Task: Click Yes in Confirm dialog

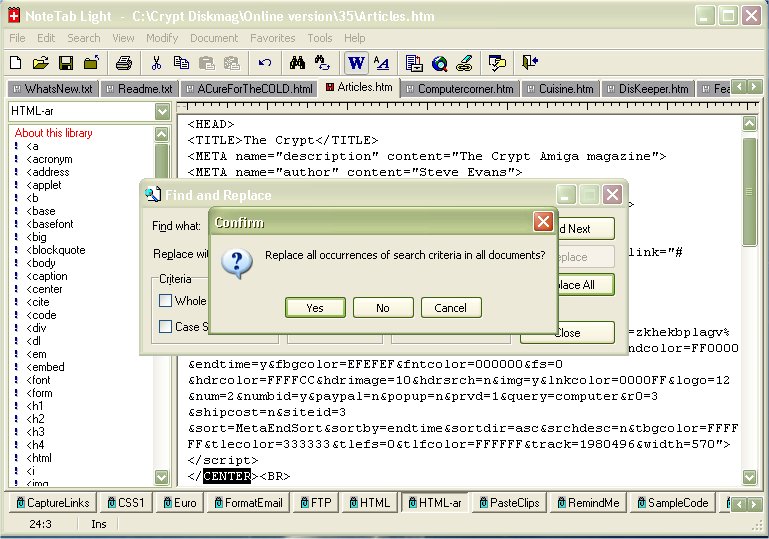Action: (x=315, y=308)
